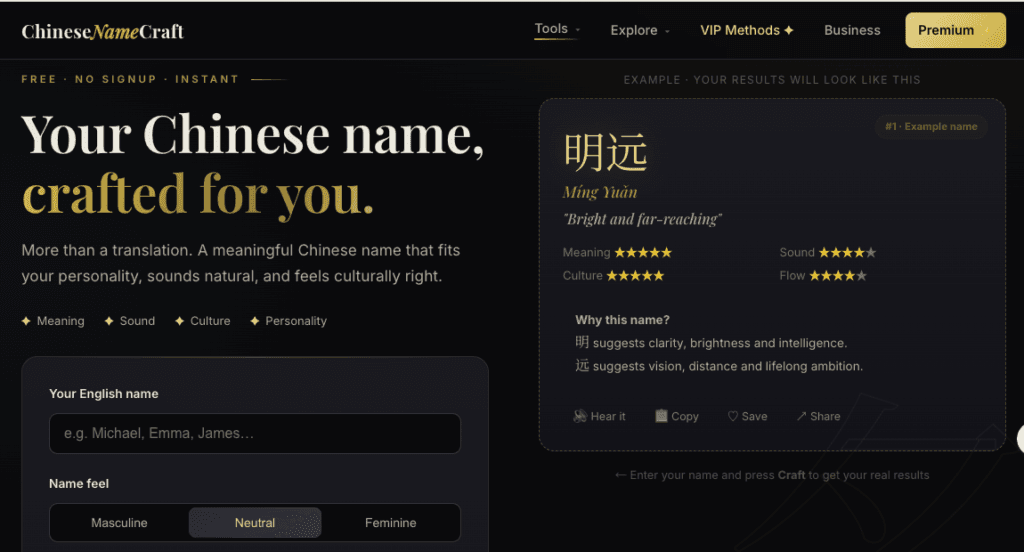Image resolution: width=1024 pixels, height=552 pixels.
Task: Choose the Feminine name feel option
Action: coord(391,523)
